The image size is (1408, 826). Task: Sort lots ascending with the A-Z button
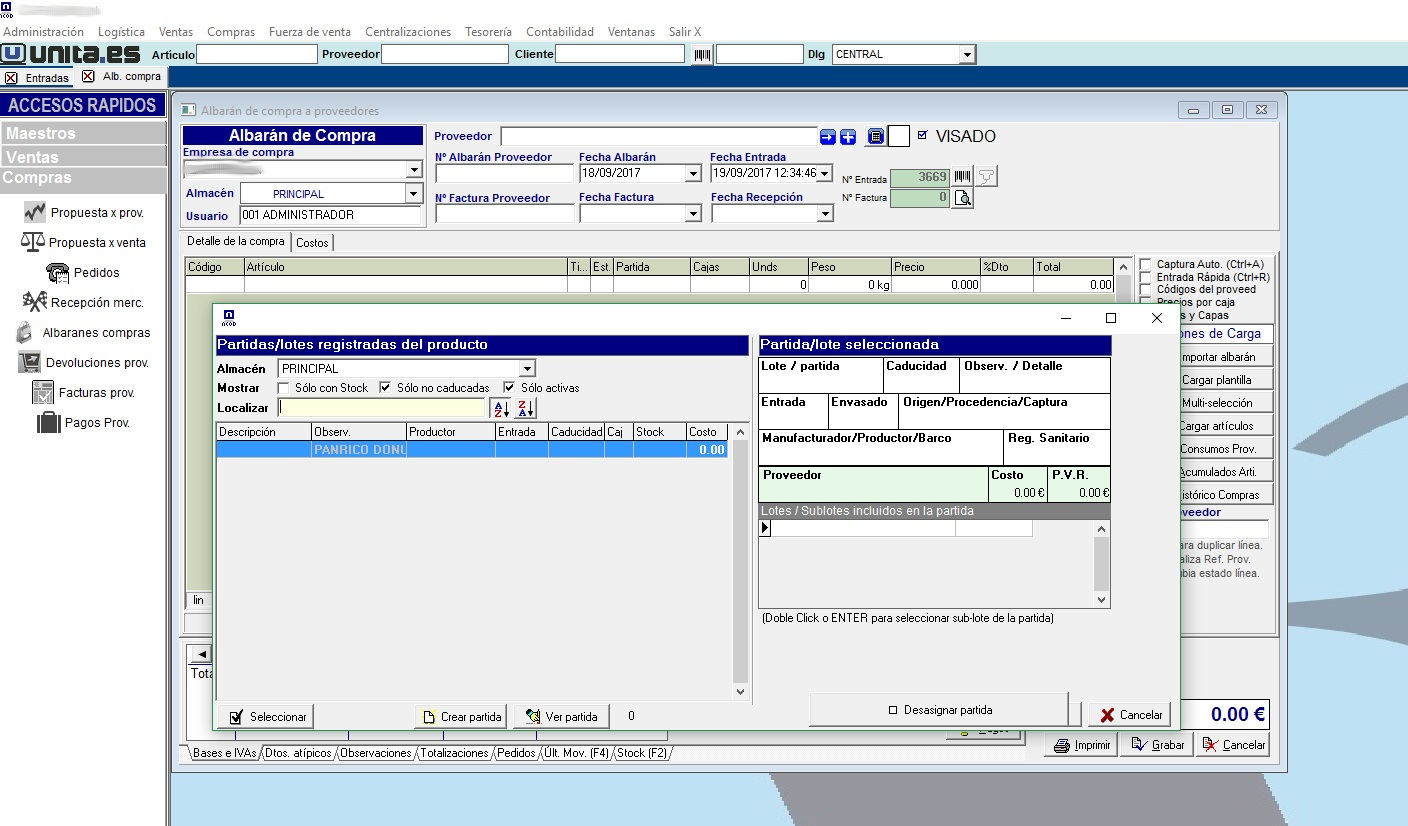[x=500, y=408]
